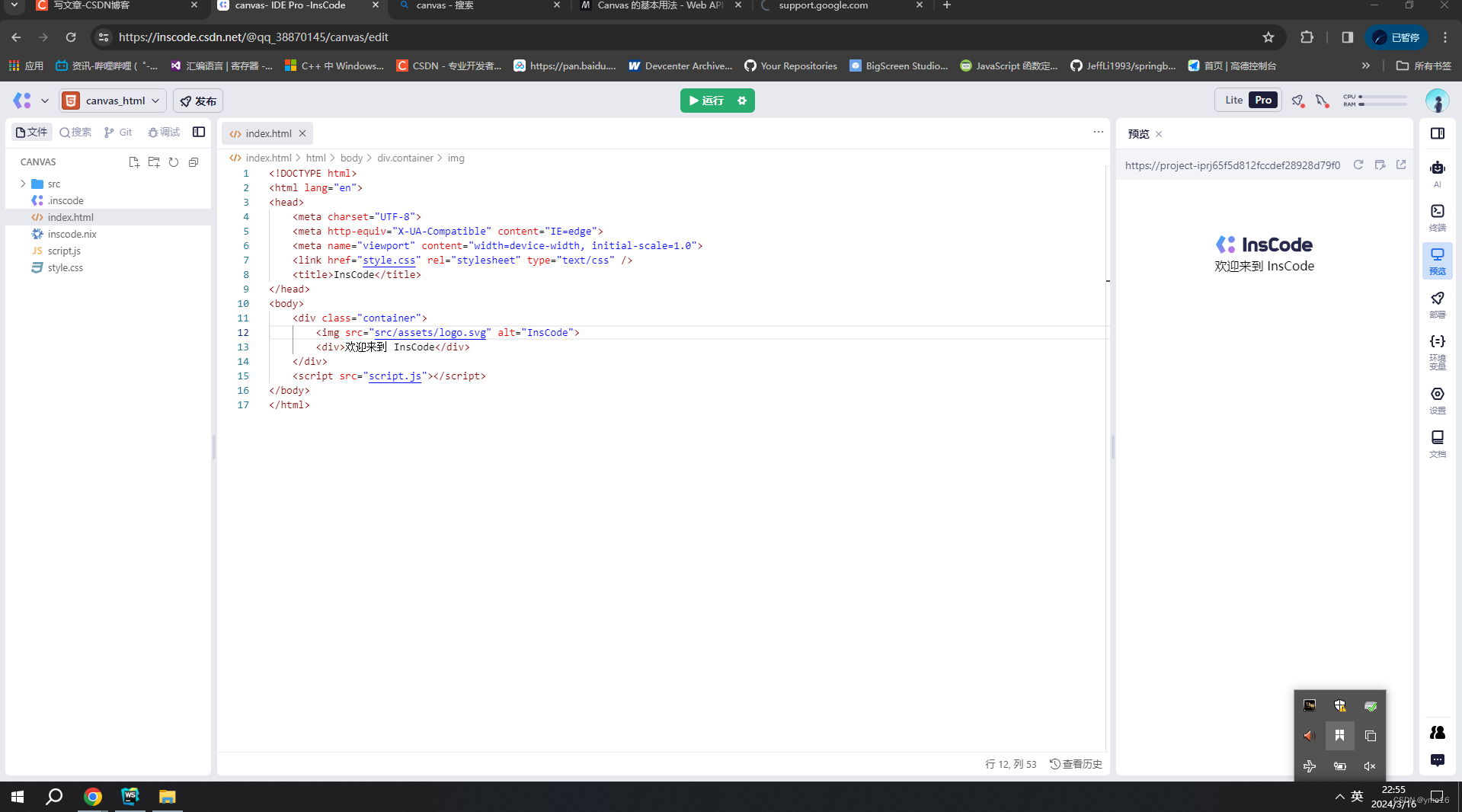Open Preview in right sidebar
The height and width of the screenshot is (812, 1462).
[1438, 261]
